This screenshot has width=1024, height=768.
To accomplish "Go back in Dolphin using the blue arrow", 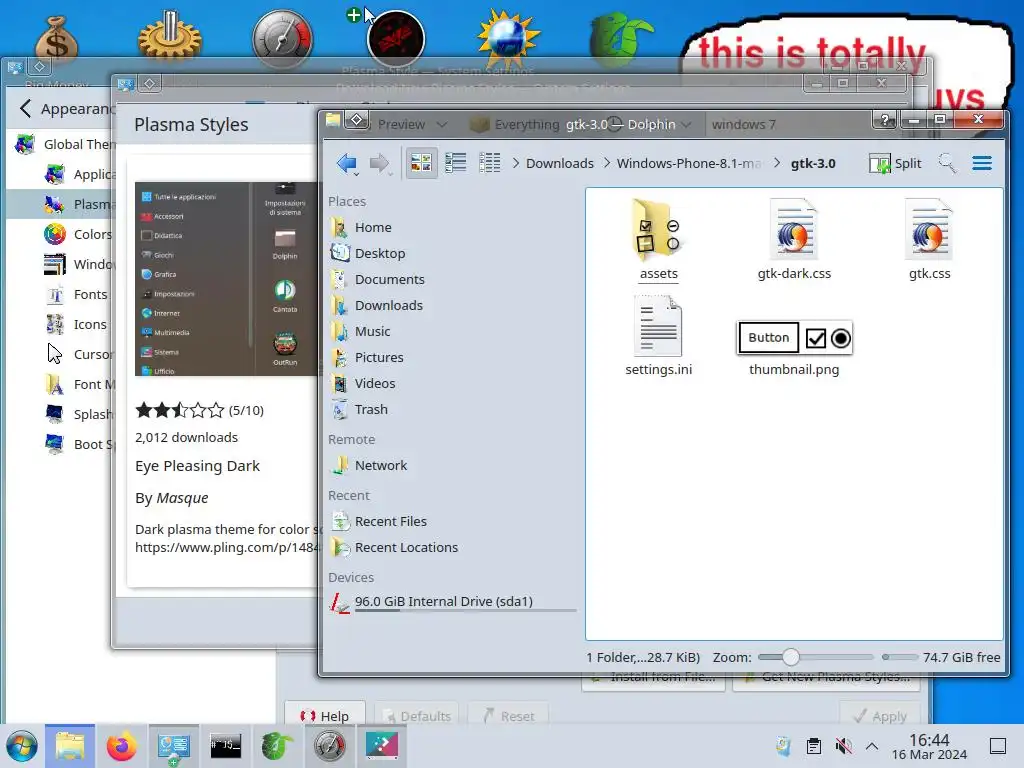I will [x=346, y=163].
